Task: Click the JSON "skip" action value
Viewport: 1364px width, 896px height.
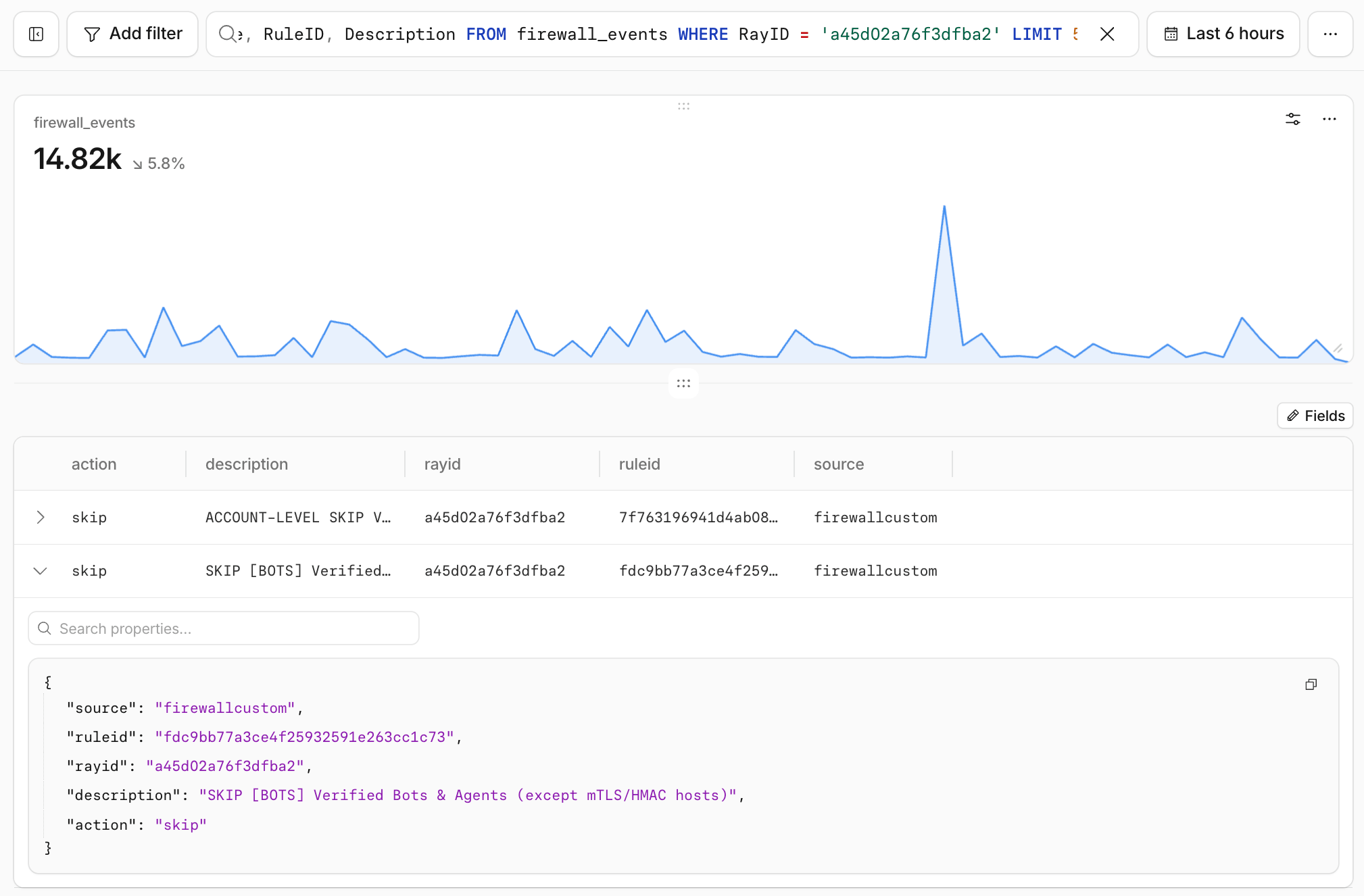Action: point(180,825)
